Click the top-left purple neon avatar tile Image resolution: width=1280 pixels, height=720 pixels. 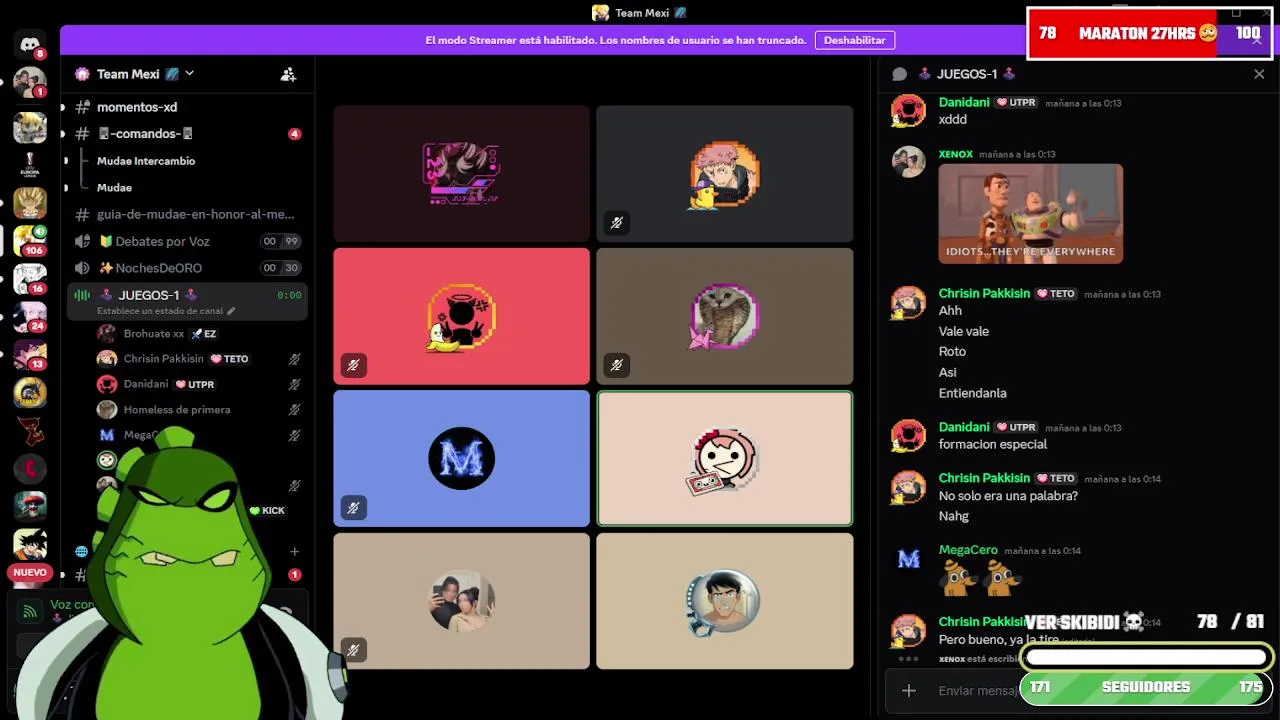(462, 174)
